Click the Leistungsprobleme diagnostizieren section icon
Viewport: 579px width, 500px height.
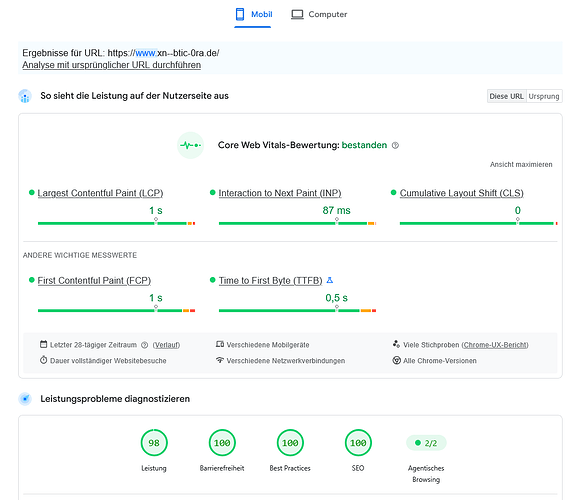(x=25, y=399)
